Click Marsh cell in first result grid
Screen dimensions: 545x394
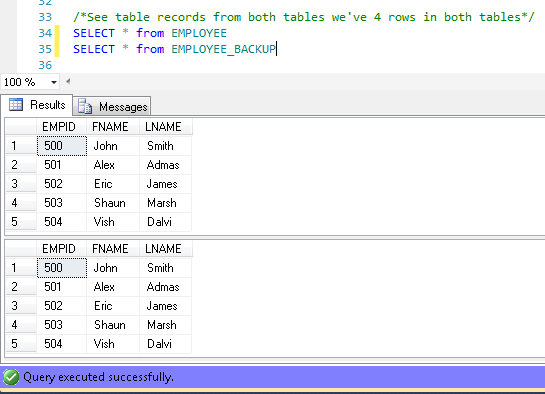[x=165, y=203]
